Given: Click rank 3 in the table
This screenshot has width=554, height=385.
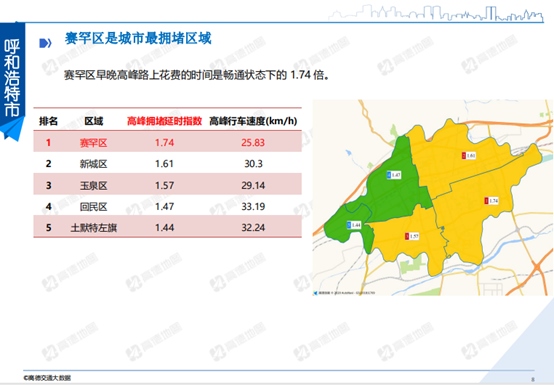Looking at the screenshot, I should (x=48, y=185).
